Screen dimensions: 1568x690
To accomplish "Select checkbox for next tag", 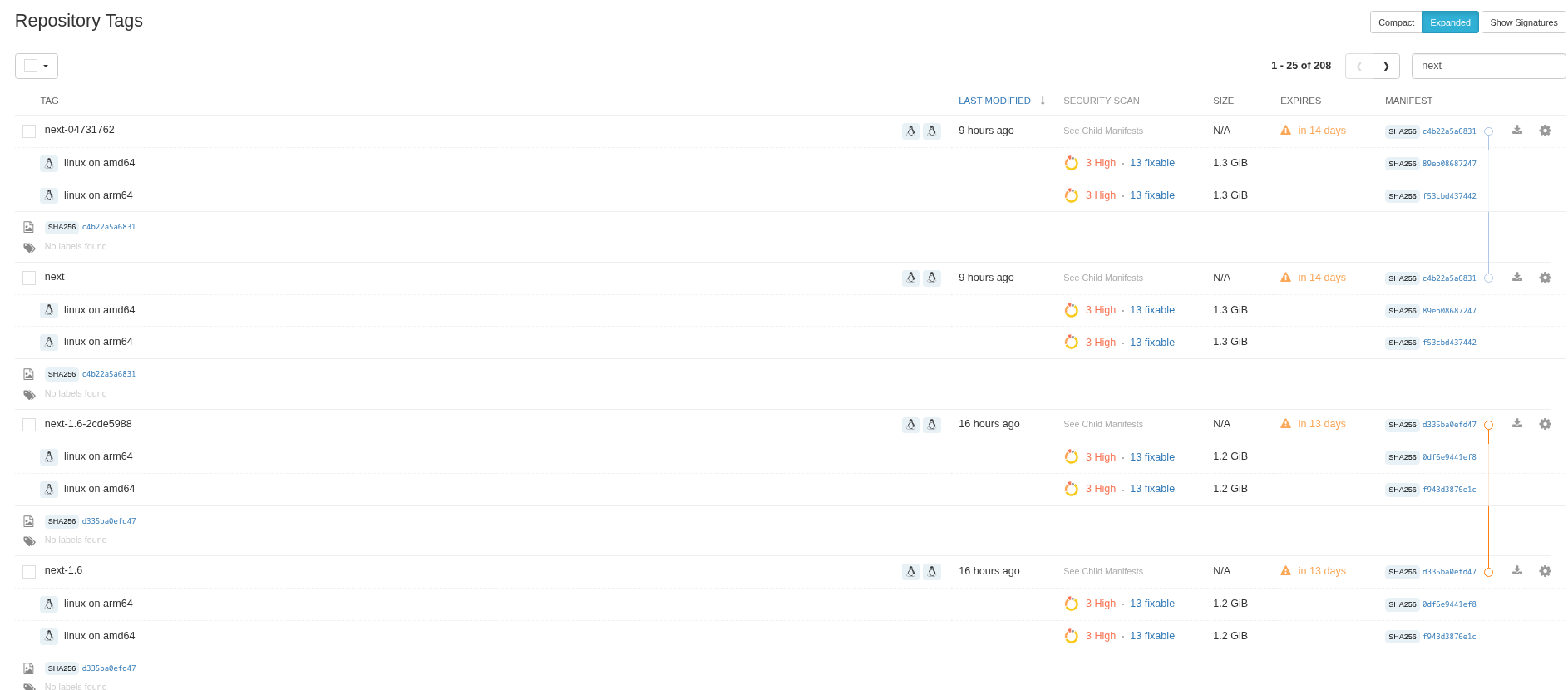I will tap(29, 278).
